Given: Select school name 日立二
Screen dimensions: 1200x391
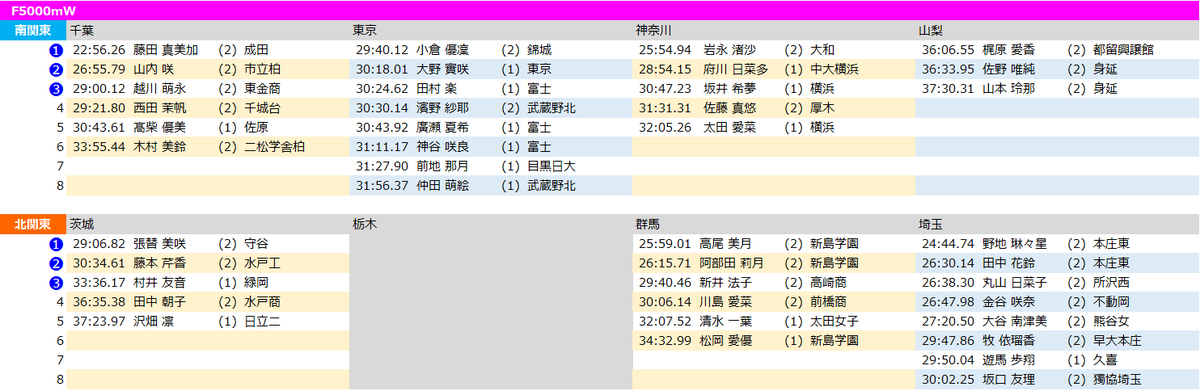Looking at the screenshot, I should (x=262, y=322).
